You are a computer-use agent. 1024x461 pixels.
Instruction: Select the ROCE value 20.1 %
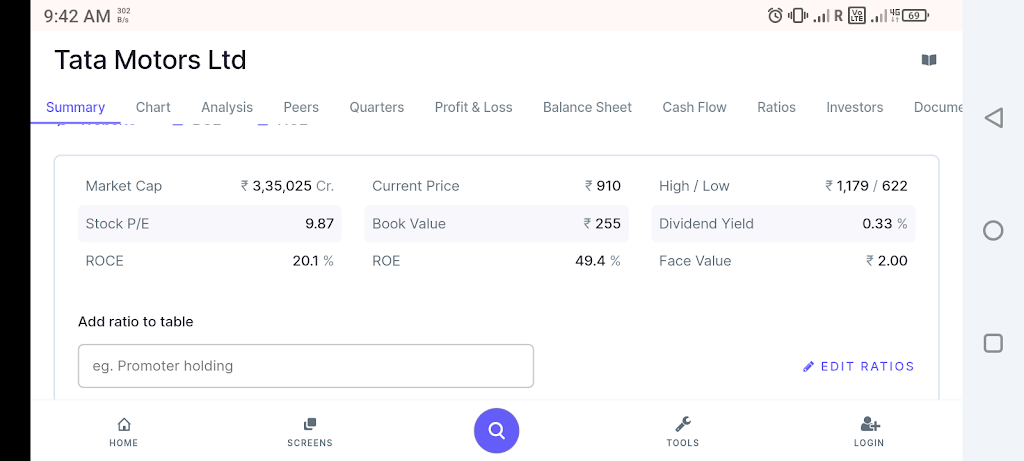pos(313,261)
